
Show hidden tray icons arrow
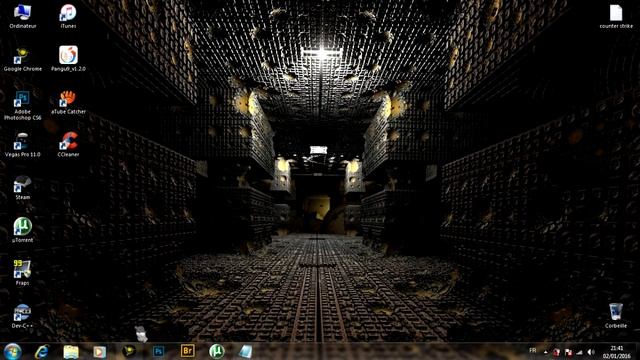tap(545, 352)
